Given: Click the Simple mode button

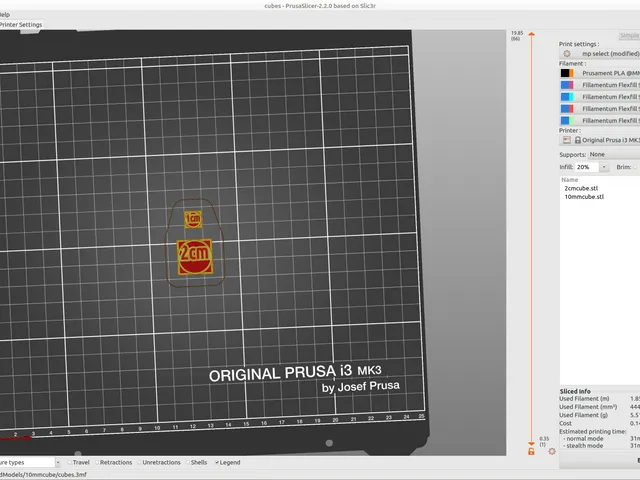Looking at the screenshot, I should click(629, 36).
